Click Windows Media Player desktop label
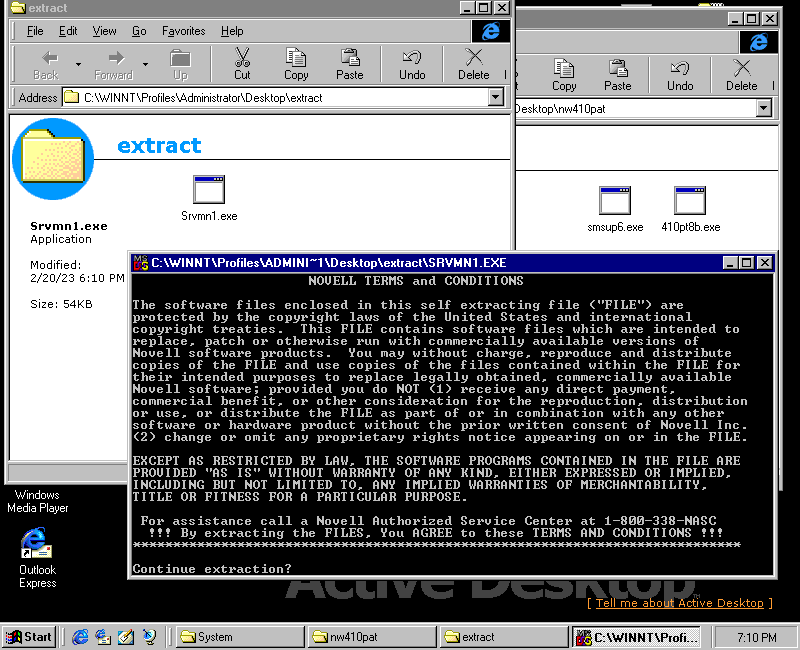The image size is (800, 650). click(37, 502)
